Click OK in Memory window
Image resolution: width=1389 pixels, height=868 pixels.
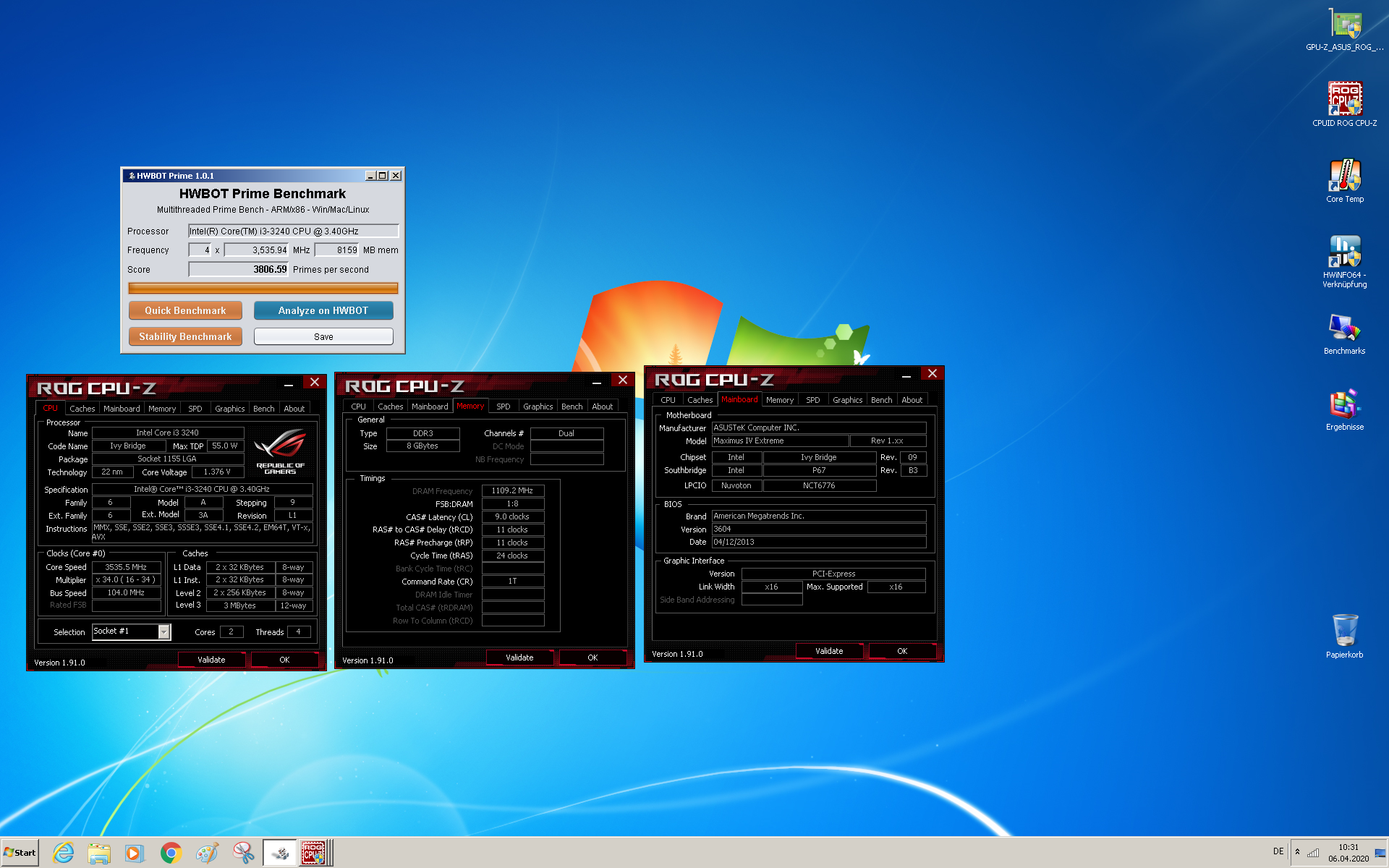coord(592,658)
